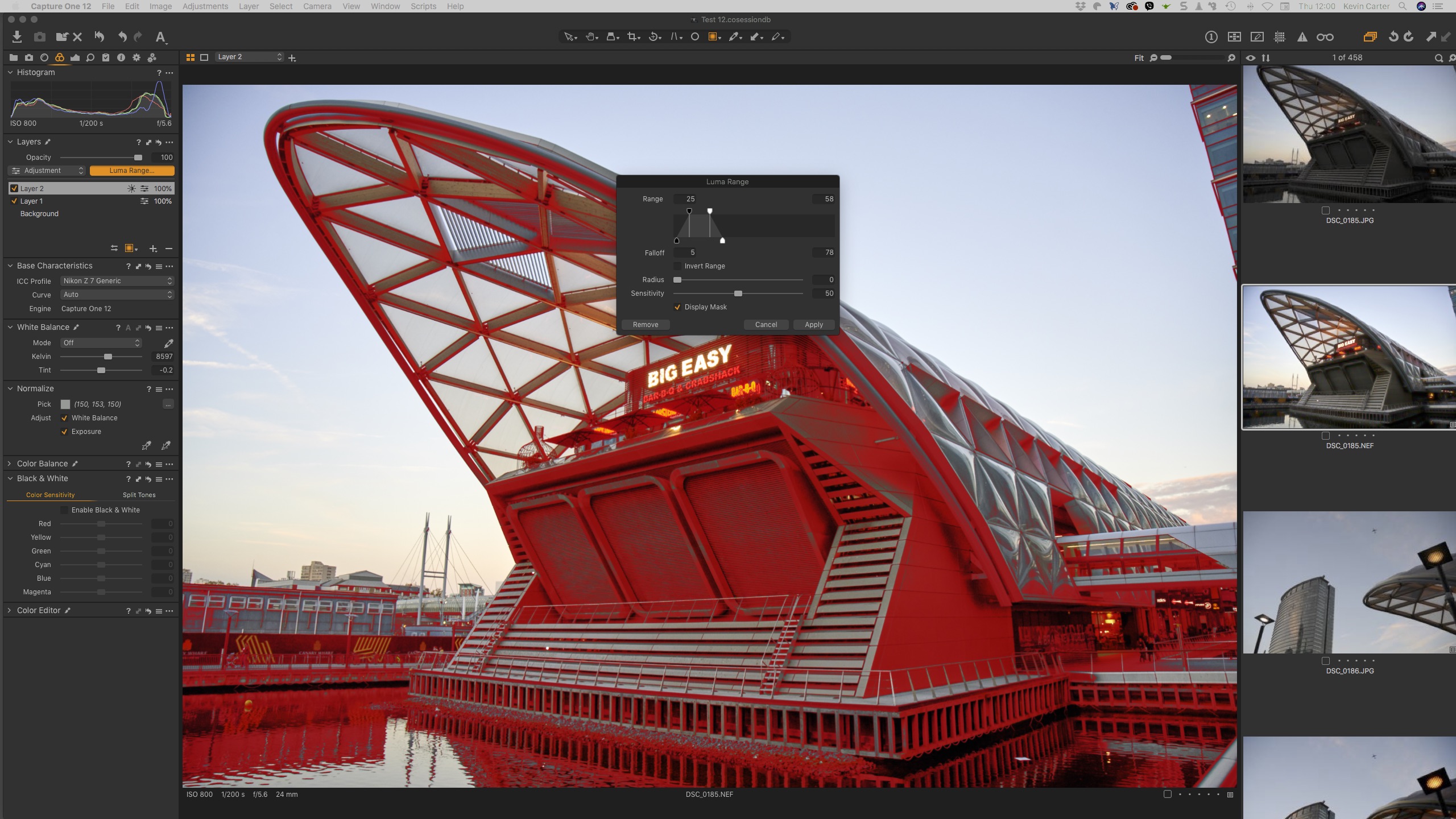Select the Crop tool in toolbar
This screenshot has width=1456, height=819.
632,37
